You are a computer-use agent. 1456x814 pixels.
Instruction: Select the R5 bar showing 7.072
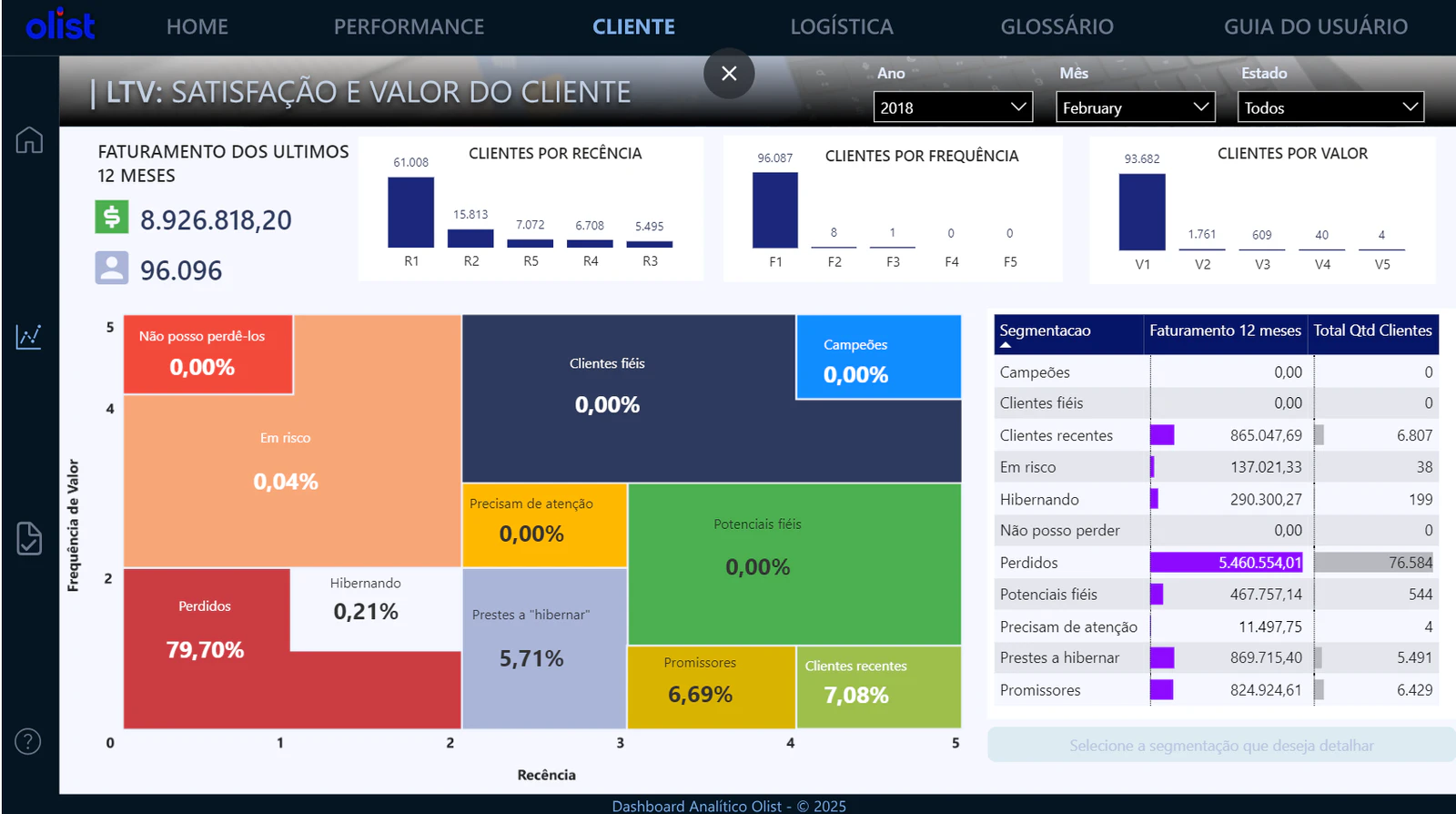pos(531,243)
